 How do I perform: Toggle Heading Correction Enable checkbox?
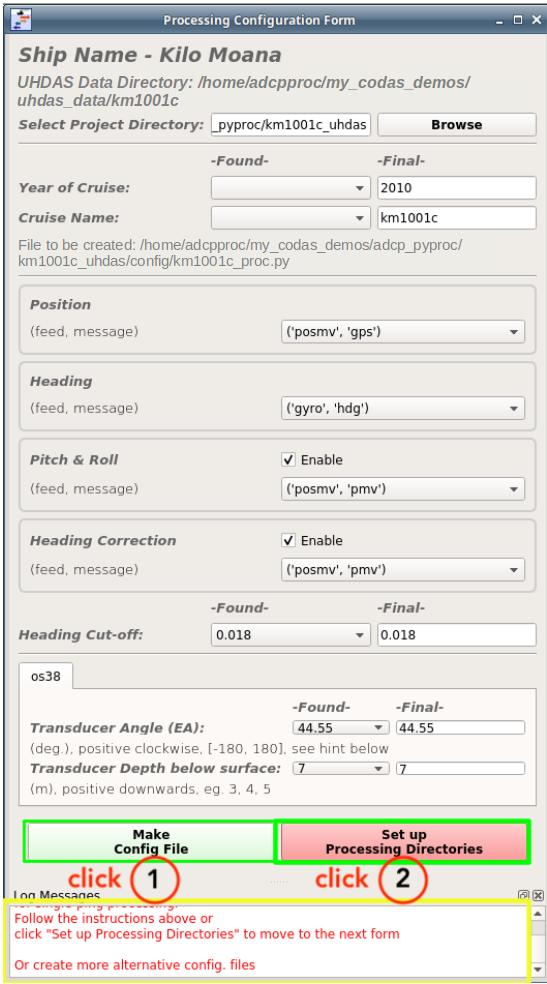point(288,541)
